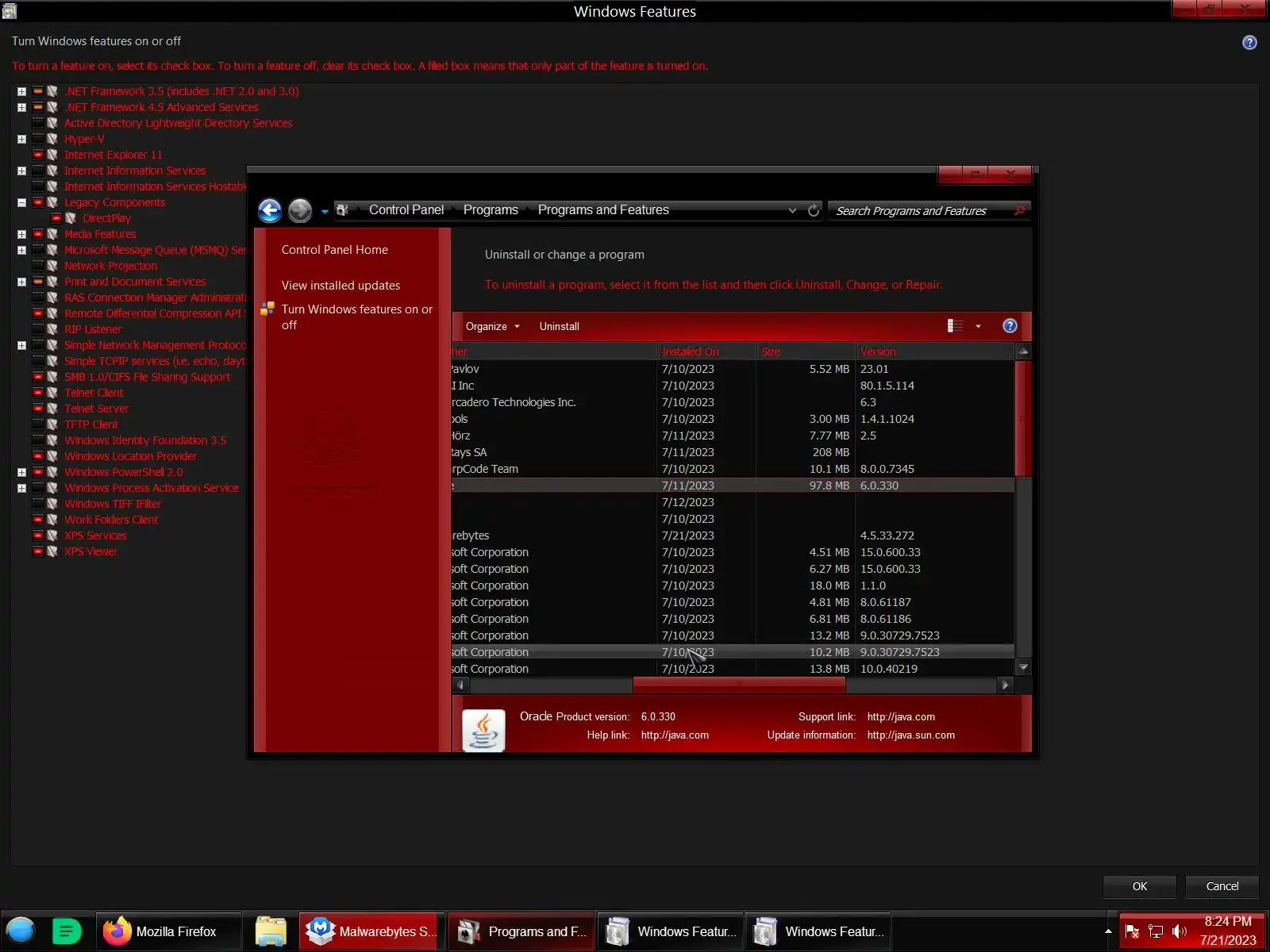This screenshot has height=952, width=1270.
Task: Click the feature icon beside RIP Listener
Action: pyautogui.click(x=52, y=329)
